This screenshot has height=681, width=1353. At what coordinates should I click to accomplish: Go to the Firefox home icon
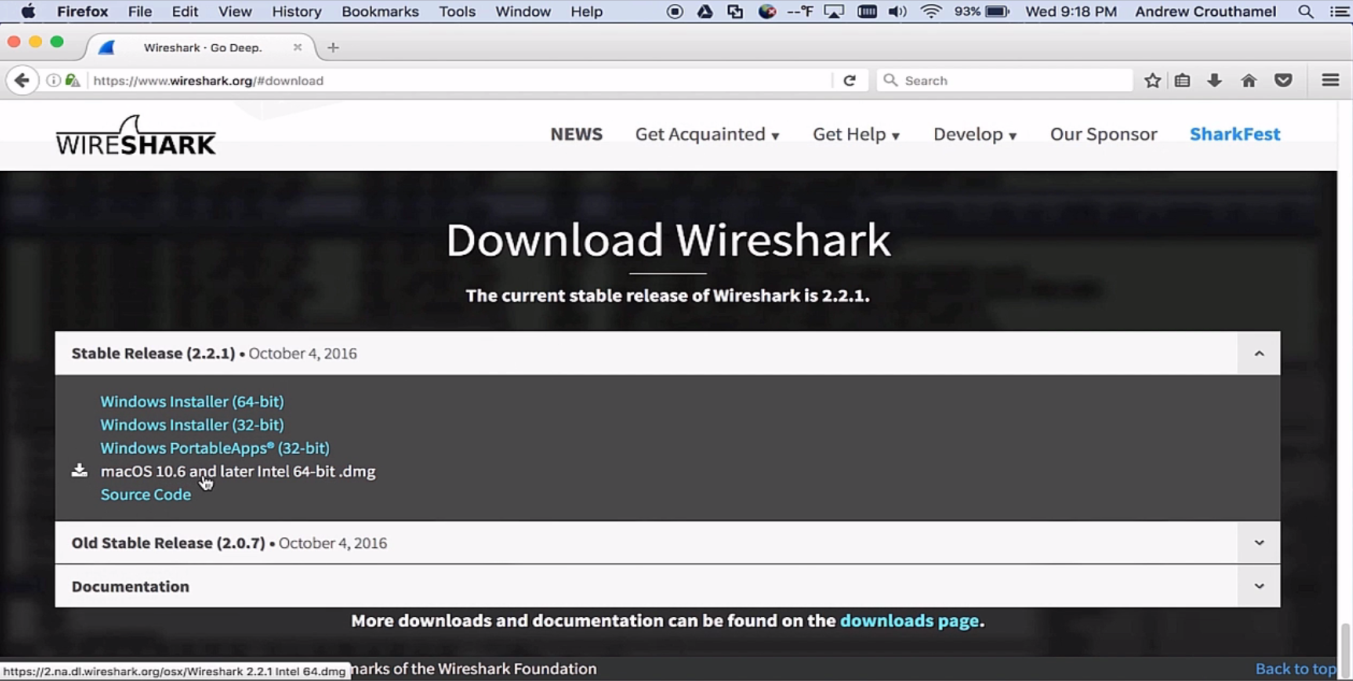[x=1249, y=80]
